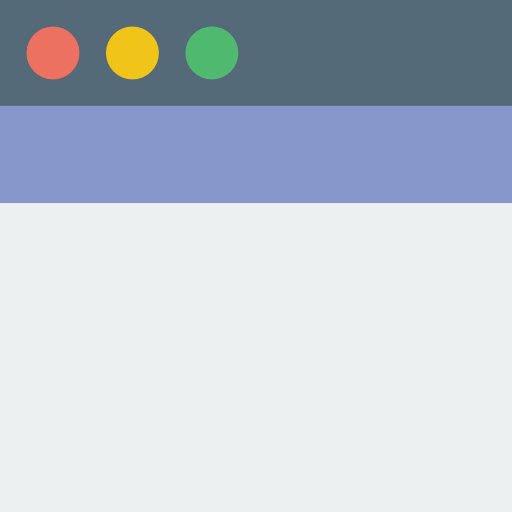Screen dimensions: 512x512
Task: Tap the green window control
Action: (212, 53)
